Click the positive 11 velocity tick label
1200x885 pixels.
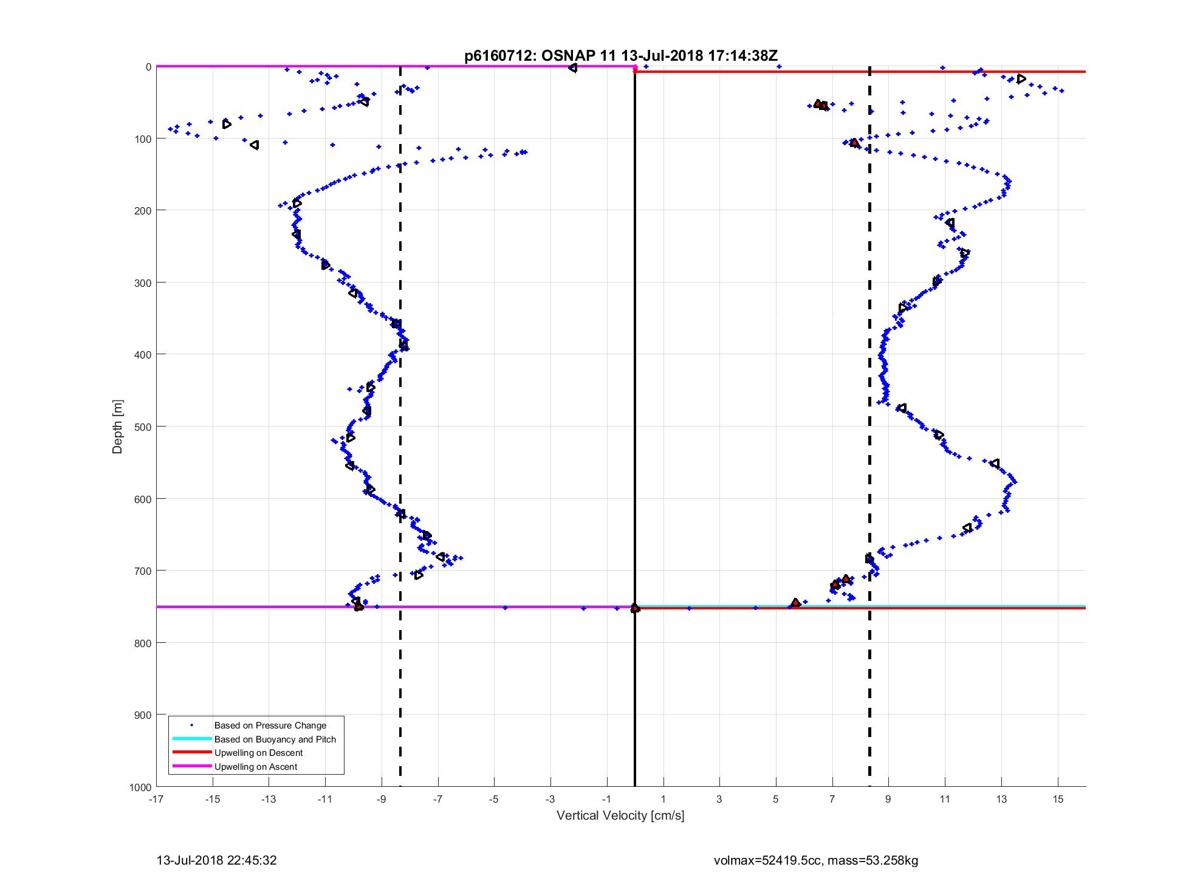tap(945, 800)
